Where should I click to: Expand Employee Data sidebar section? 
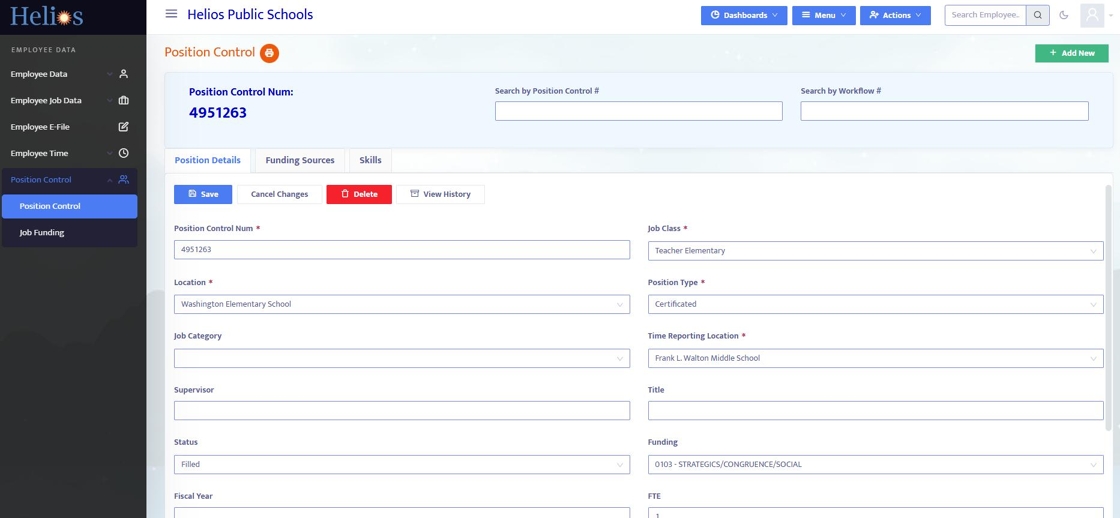click(69, 74)
